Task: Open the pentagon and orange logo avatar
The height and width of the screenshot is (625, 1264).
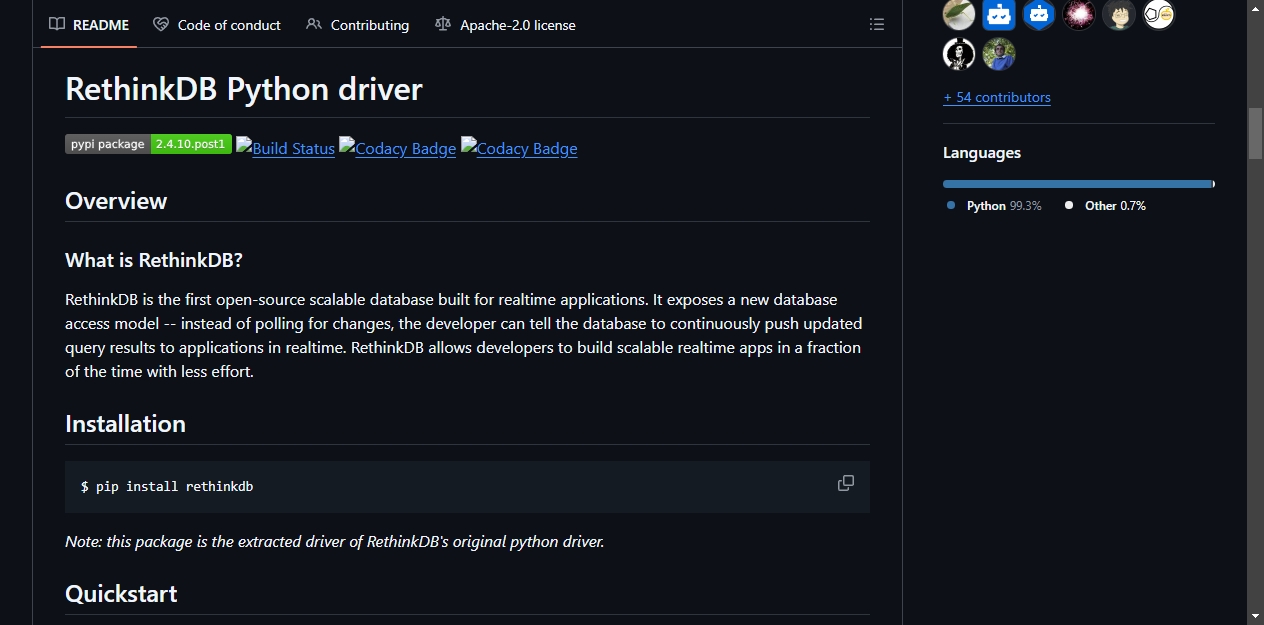Action: coord(1159,14)
